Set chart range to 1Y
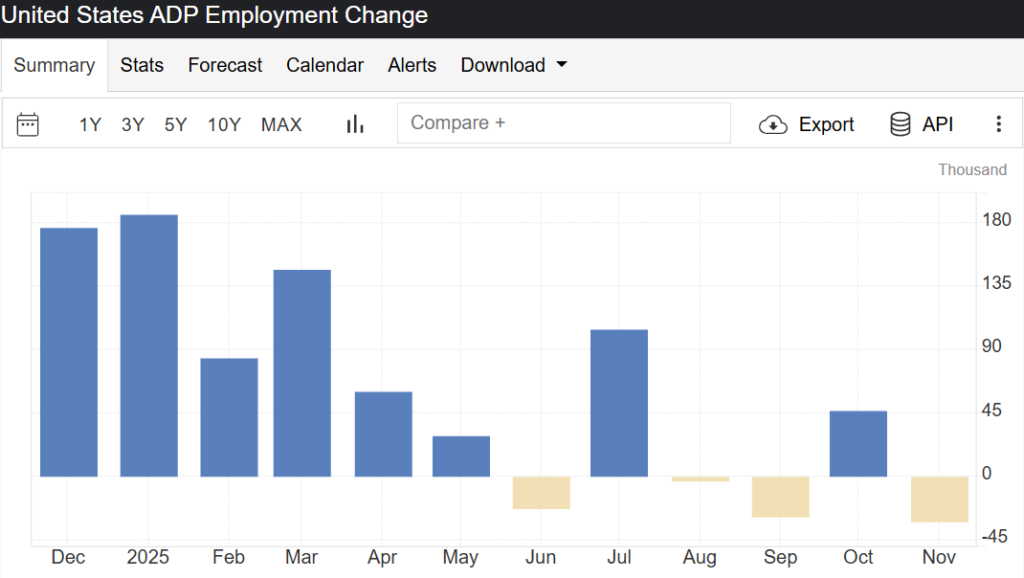 90,124
